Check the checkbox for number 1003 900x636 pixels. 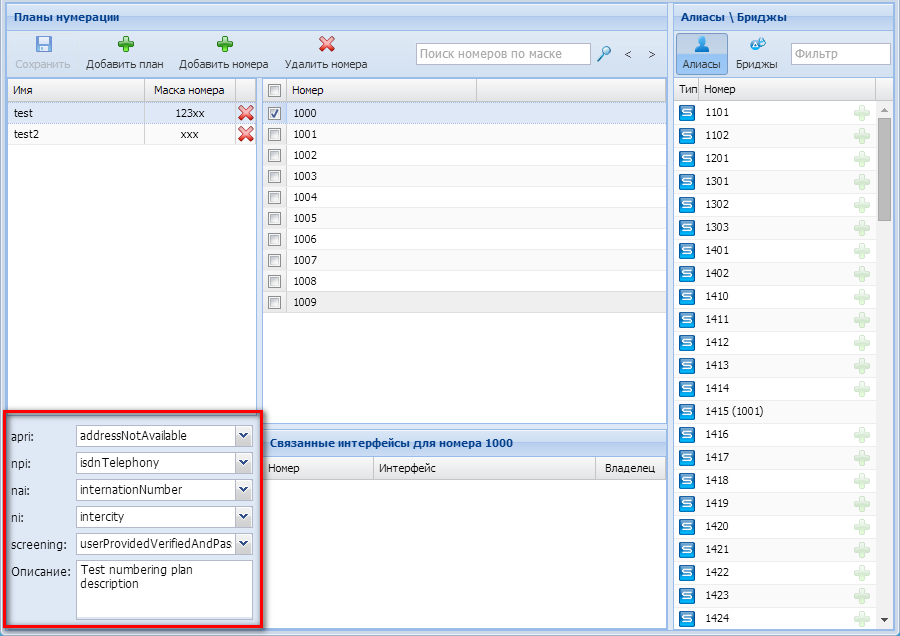[274, 176]
